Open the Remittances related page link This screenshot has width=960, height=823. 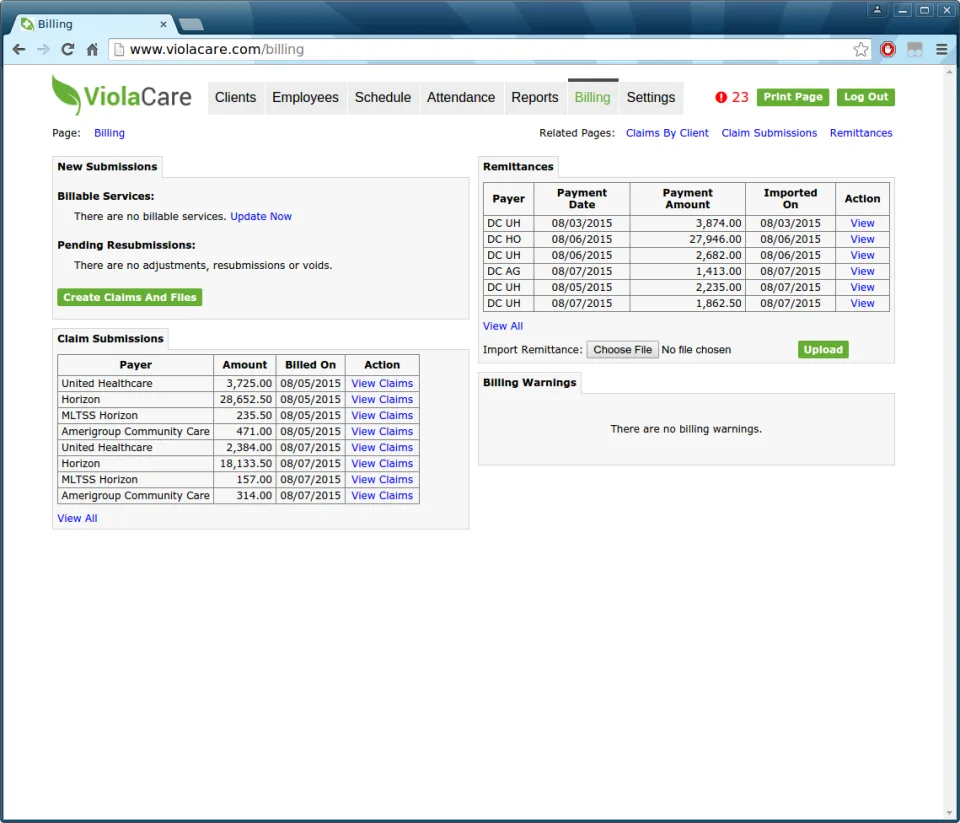pos(861,133)
